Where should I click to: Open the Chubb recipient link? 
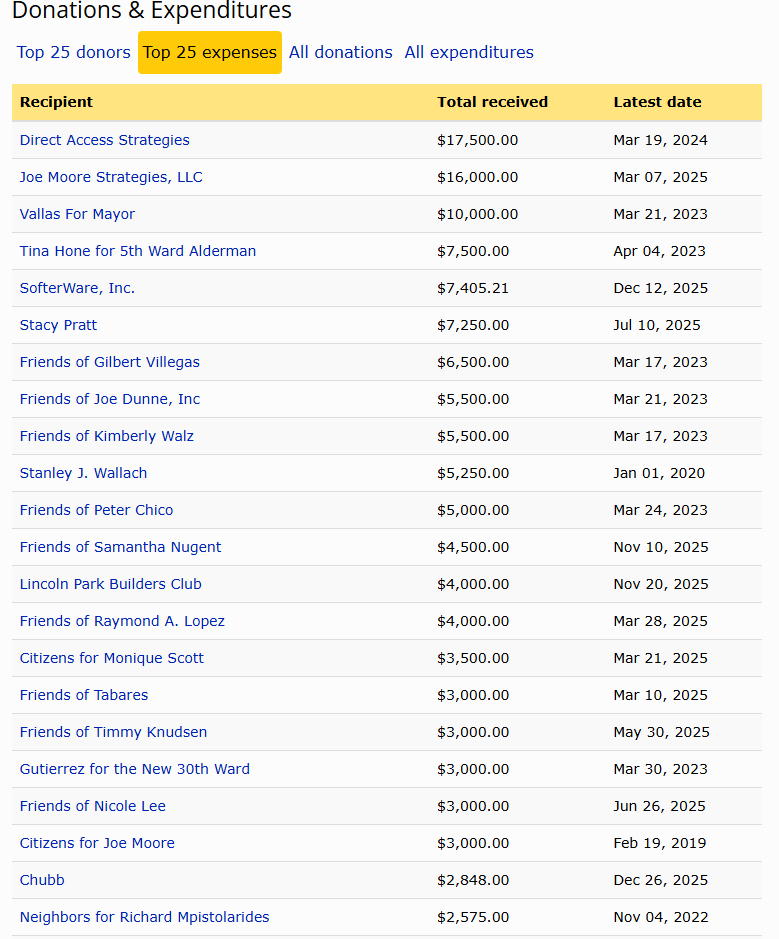tap(42, 880)
